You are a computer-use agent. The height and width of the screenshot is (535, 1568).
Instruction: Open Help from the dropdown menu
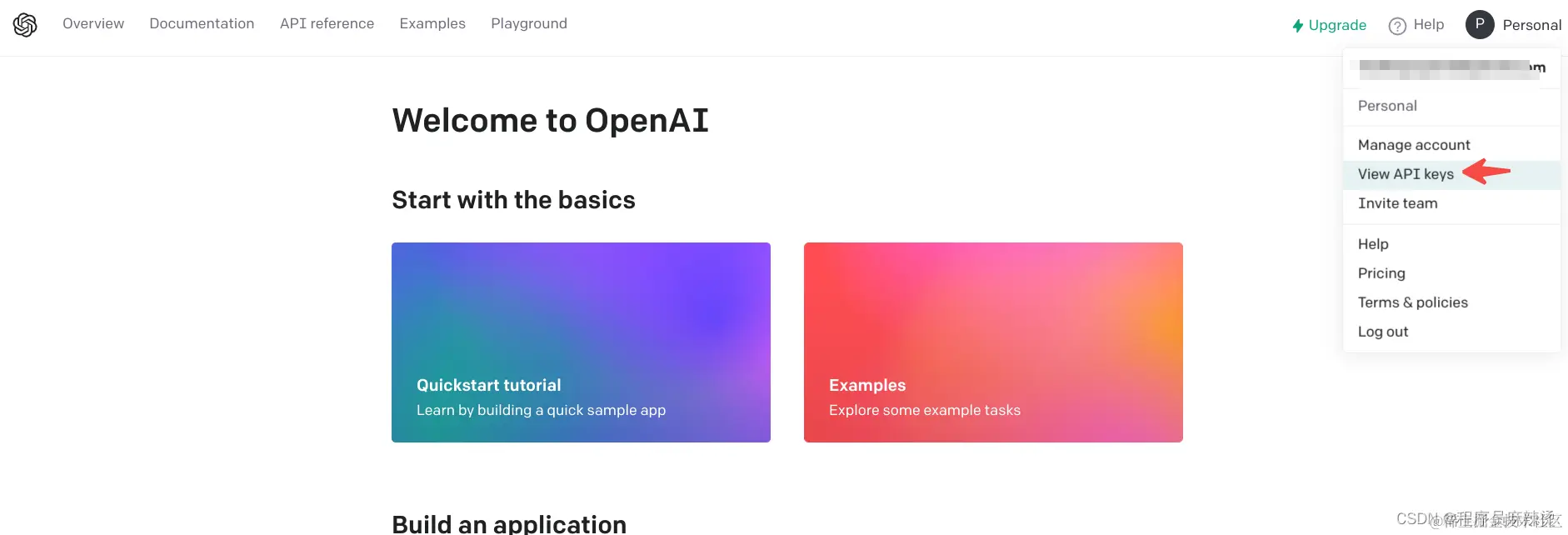(1451, 244)
